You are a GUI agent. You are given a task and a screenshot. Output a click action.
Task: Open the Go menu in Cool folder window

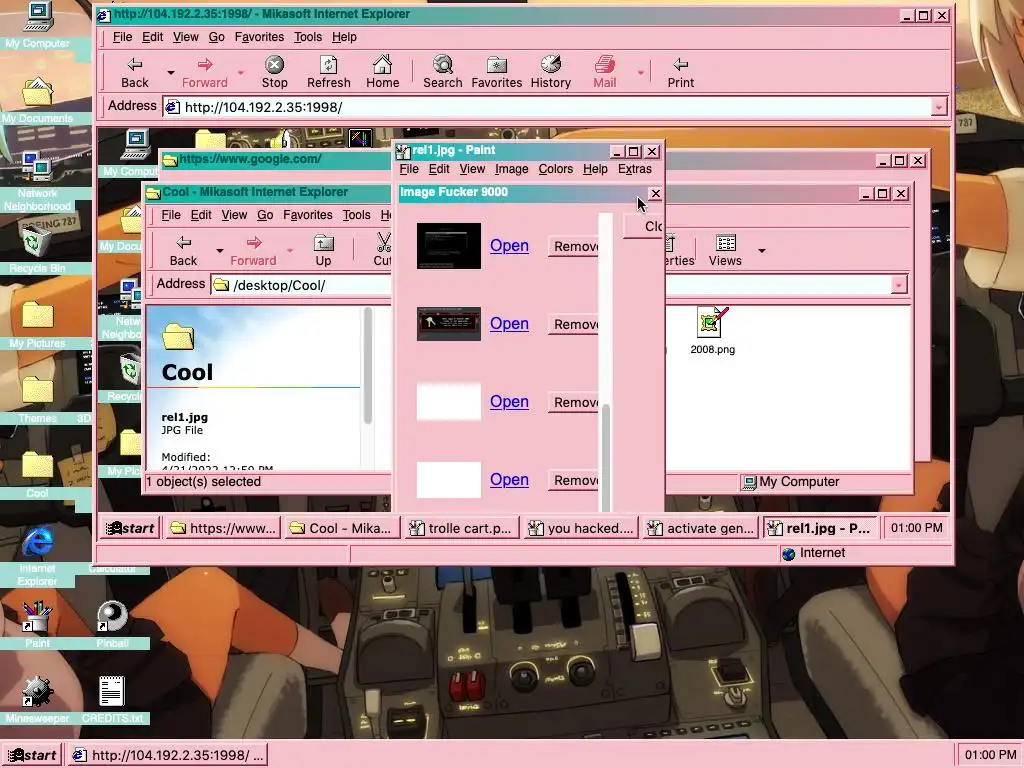coord(265,215)
